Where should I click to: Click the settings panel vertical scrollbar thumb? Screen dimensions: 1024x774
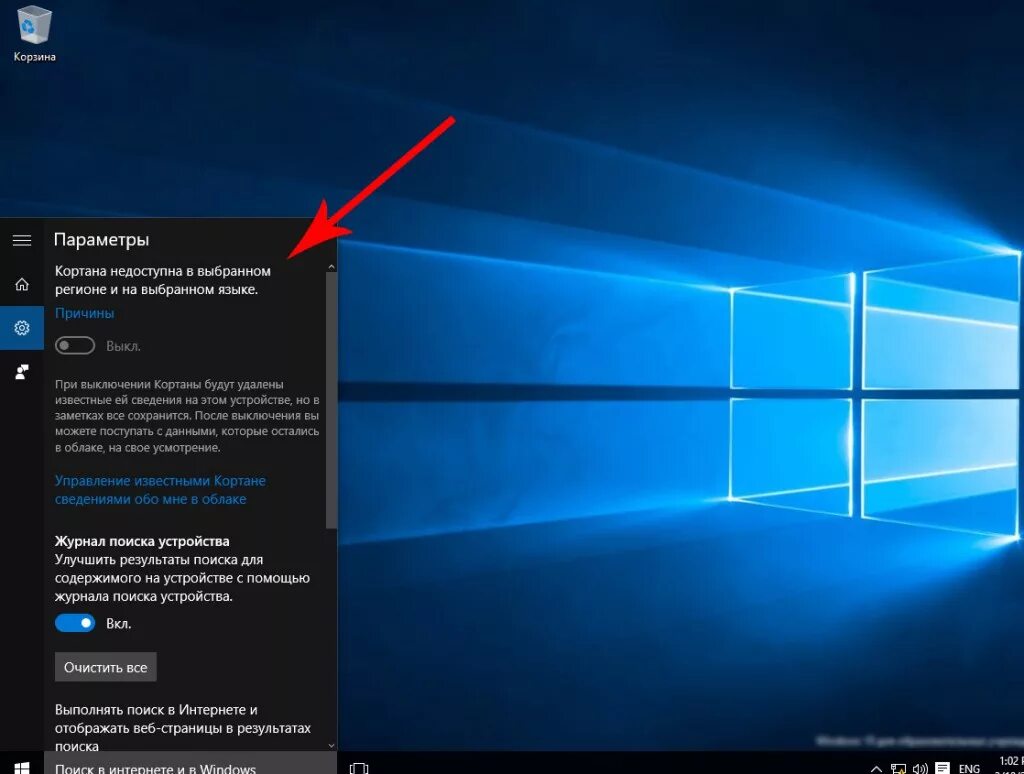click(x=331, y=400)
